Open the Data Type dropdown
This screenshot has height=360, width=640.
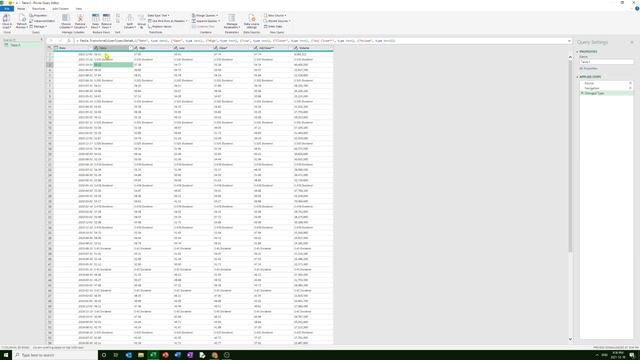coord(158,16)
